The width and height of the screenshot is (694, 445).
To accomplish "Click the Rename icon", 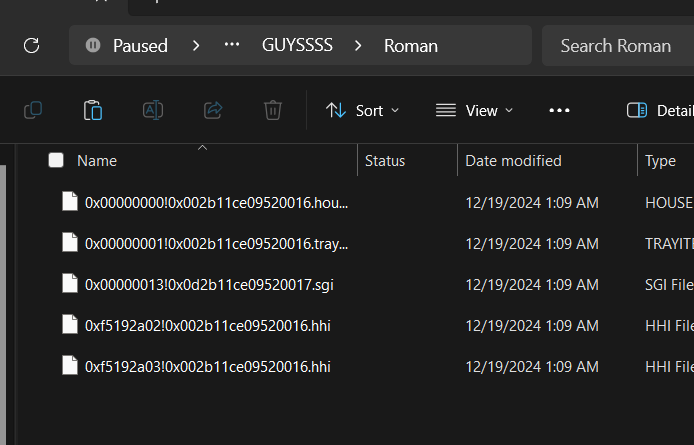I will click(x=153, y=110).
